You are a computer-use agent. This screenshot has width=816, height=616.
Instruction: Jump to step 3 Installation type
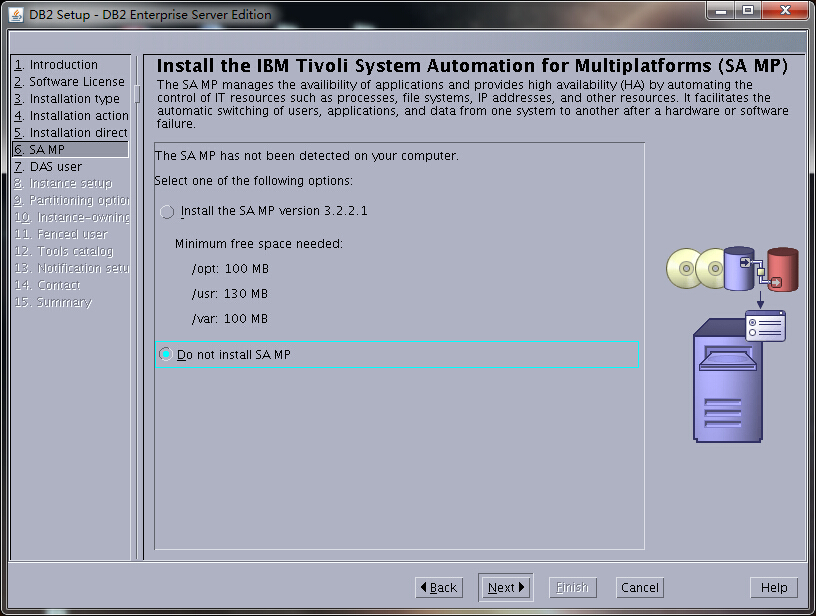pyautogui.click(x=67, y=98)
